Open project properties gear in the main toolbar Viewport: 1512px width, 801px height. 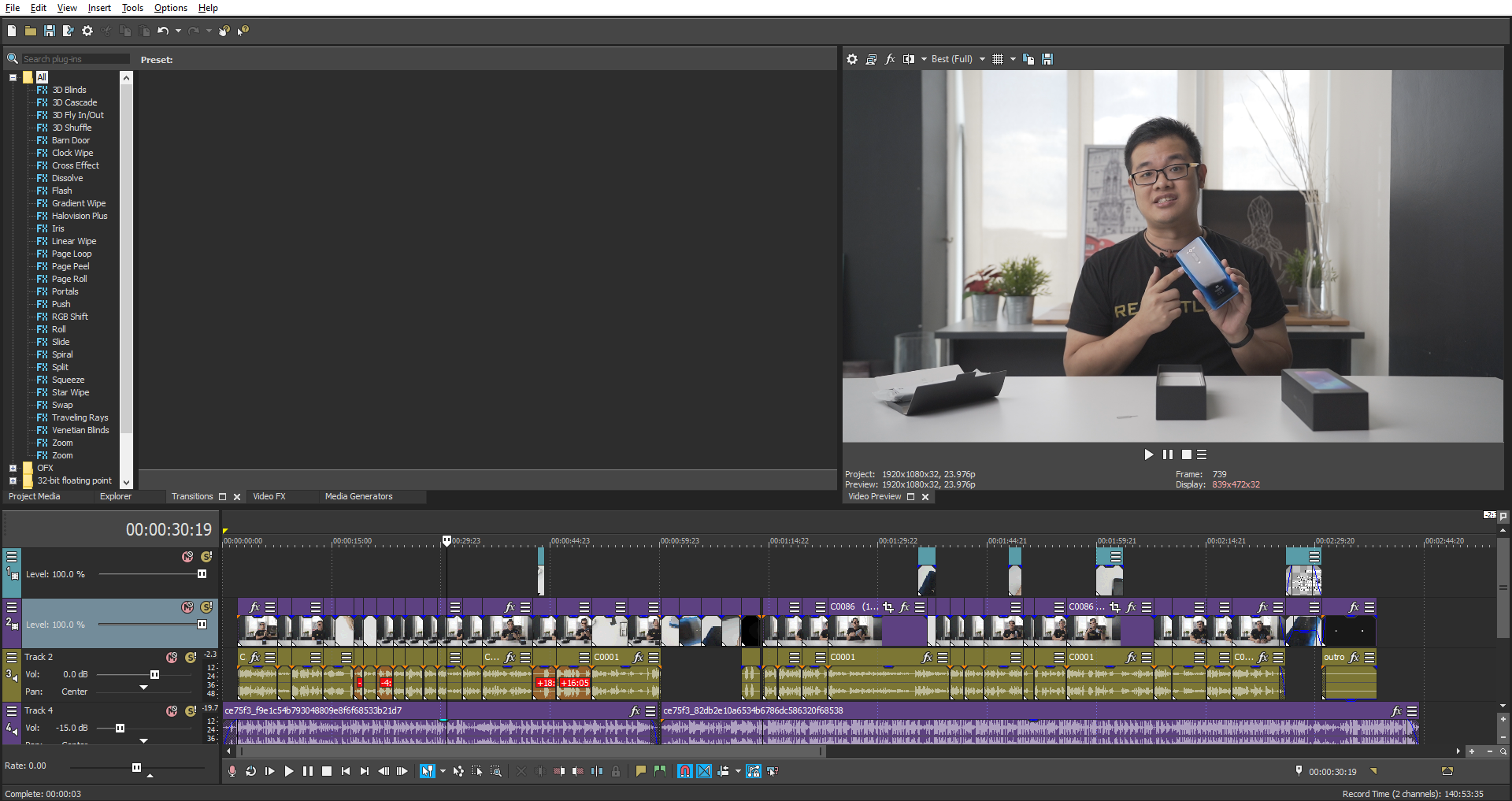[87, 31]
